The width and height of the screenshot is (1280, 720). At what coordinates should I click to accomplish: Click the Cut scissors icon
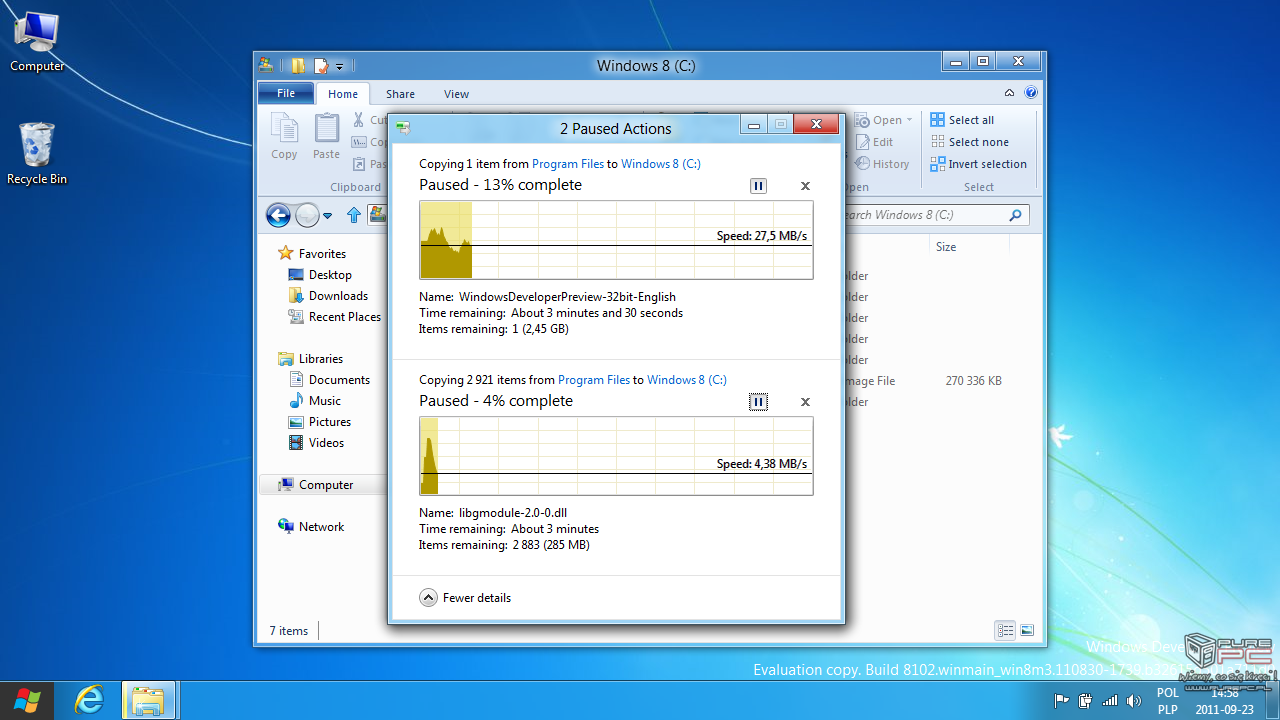(360, 120)
